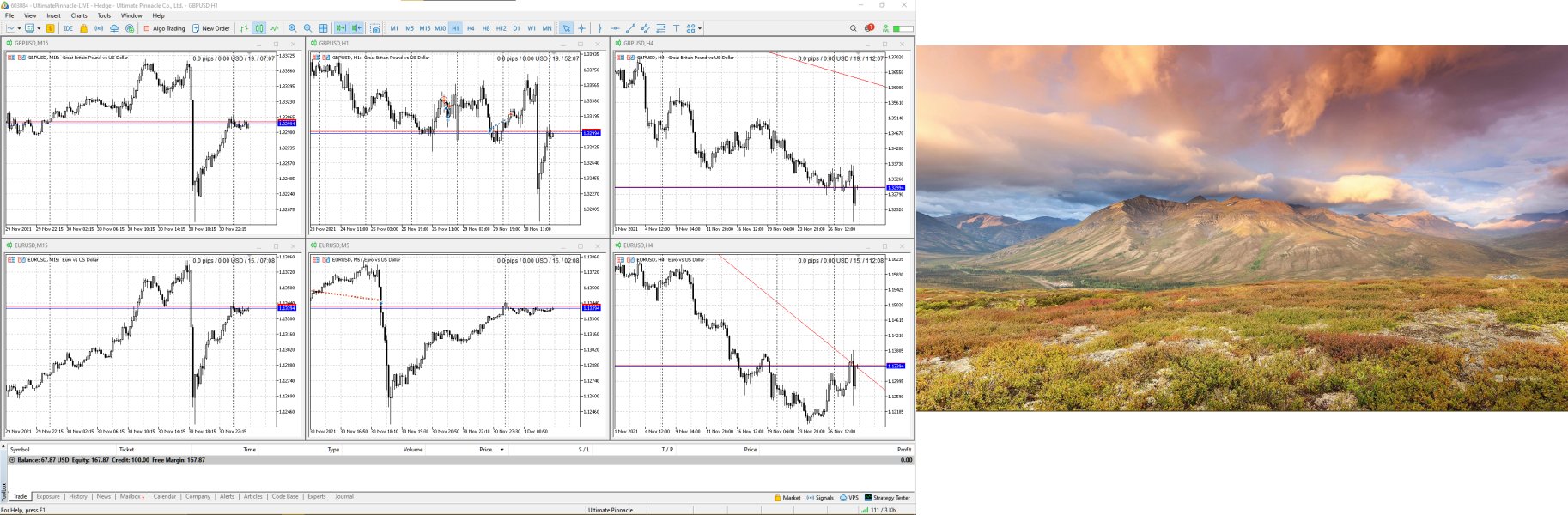Click the Symbol column header
The image size is (1568, 515).
(x=20, y=450)
